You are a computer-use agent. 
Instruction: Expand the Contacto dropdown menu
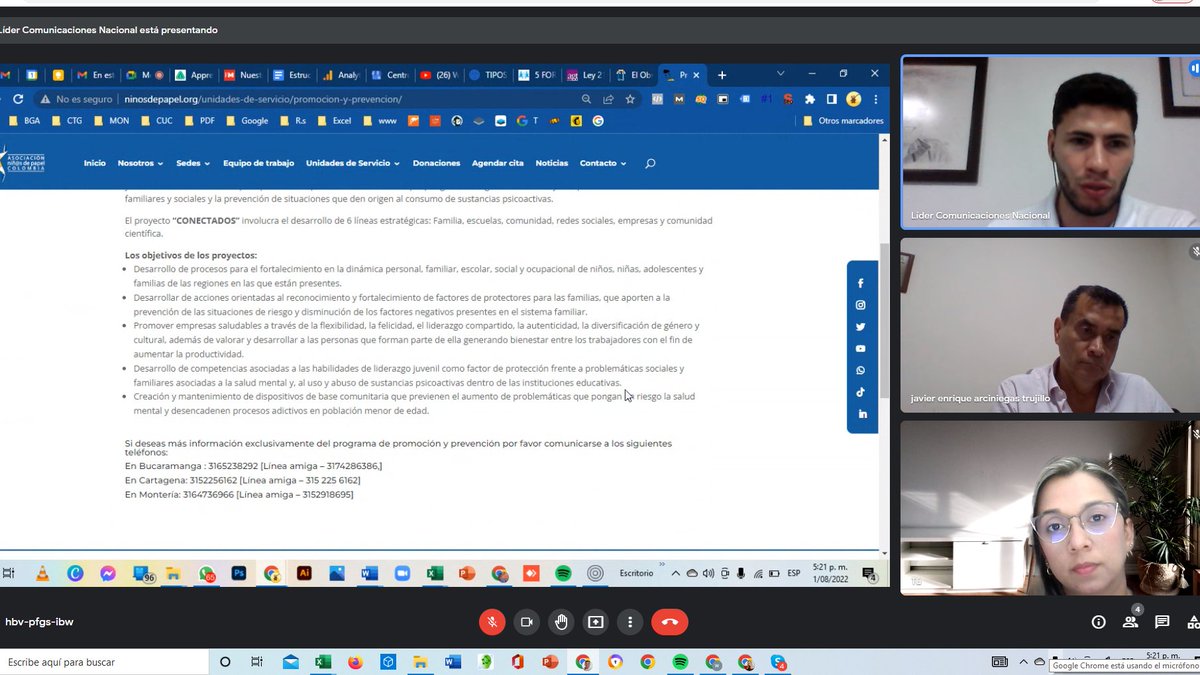tap(603, 163)
